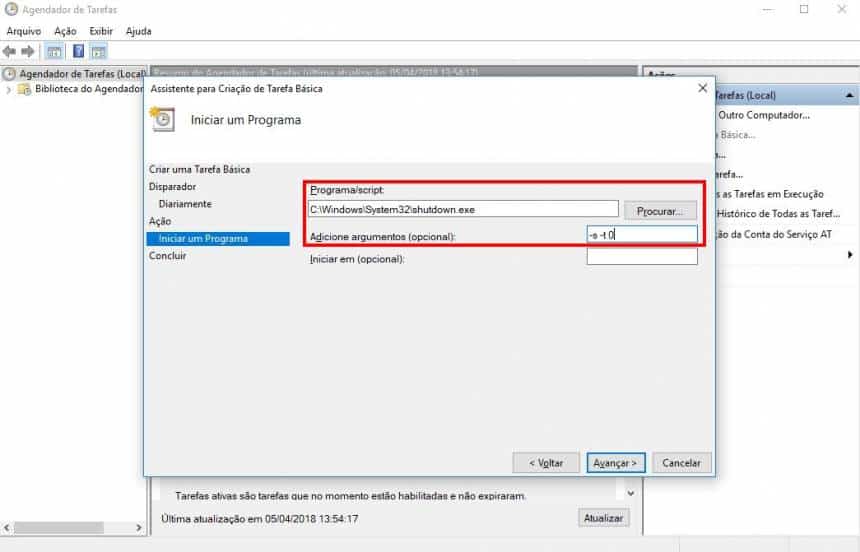Click the Avançar > button
The image size is (860, 552).
click(615, 463)
